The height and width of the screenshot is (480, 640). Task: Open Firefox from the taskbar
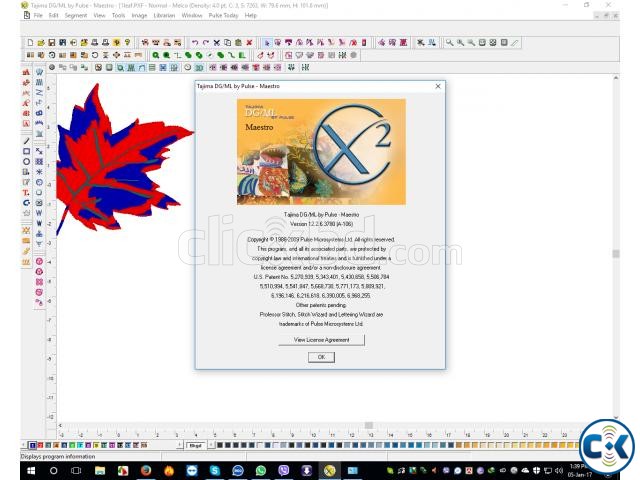coord(146,471)
